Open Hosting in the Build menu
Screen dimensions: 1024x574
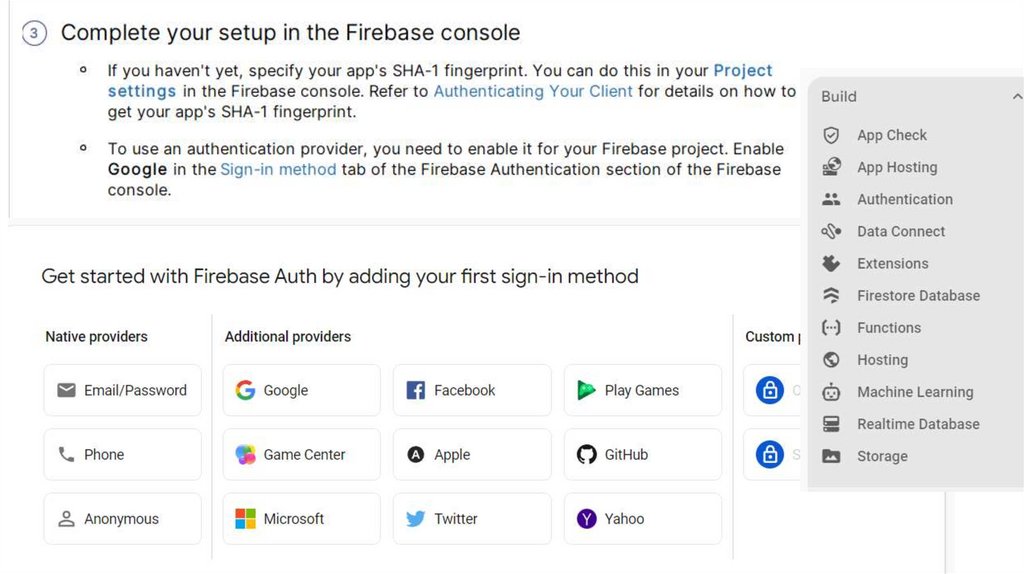(882, 360)
